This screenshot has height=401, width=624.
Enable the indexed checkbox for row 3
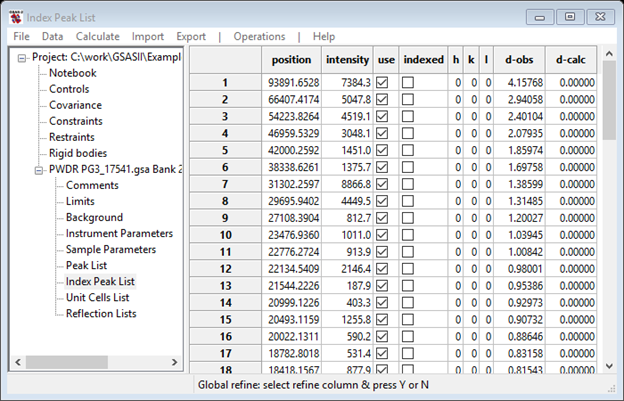click(408, 115)
